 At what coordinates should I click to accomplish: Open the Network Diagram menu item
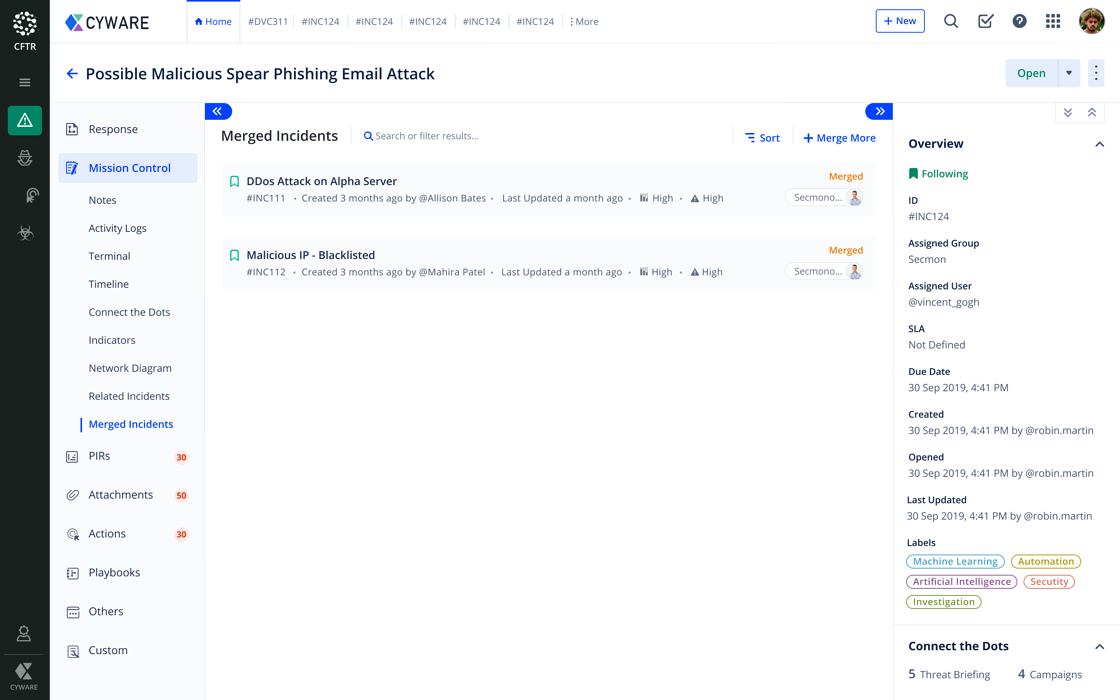click(x=130, y=368)
